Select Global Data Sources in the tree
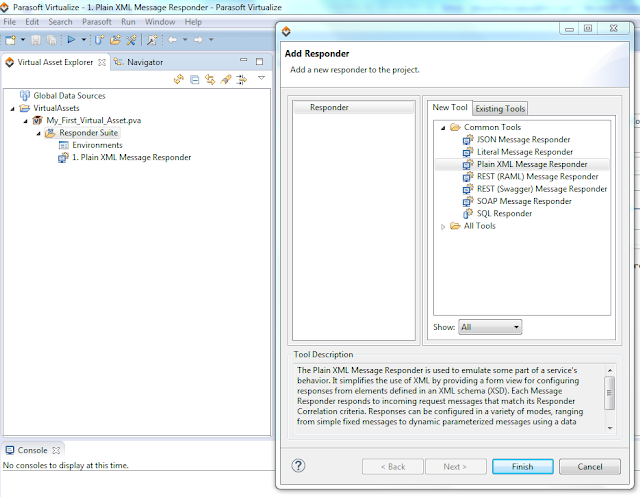This screenshot has width=640, height=497. tap(69, 95)
